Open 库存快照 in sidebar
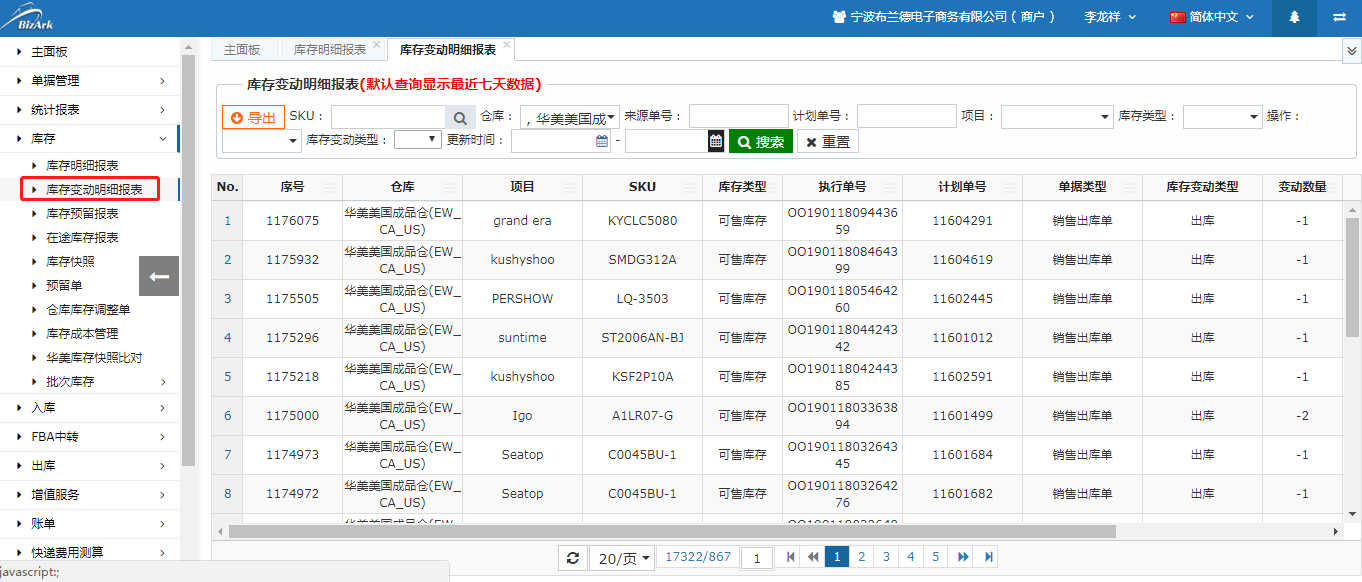1362x582 pixels. [70, 262]
